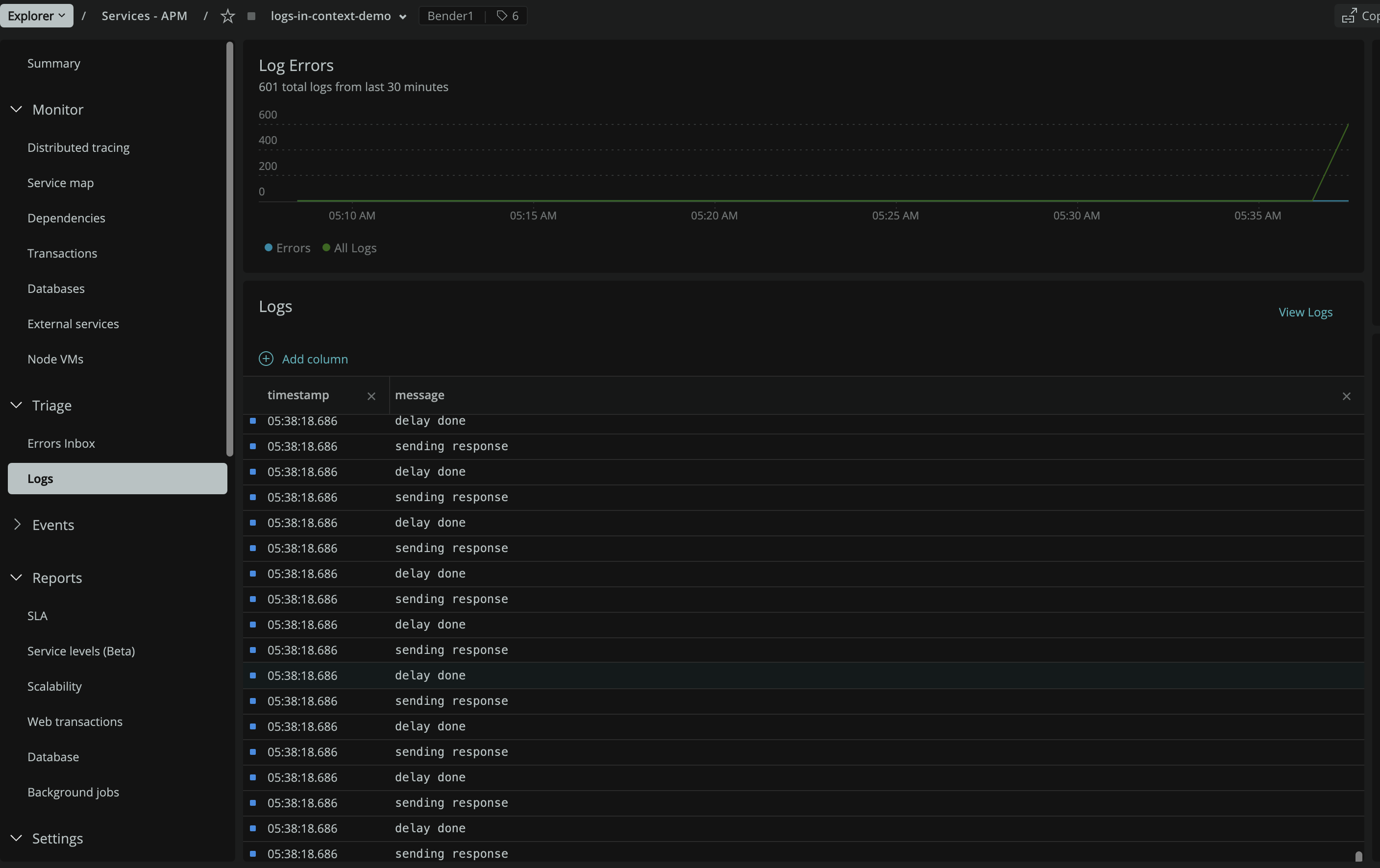This screenshot has height=868, width=1380.
Task: Open Node VMs page
Action: (55, 359)
